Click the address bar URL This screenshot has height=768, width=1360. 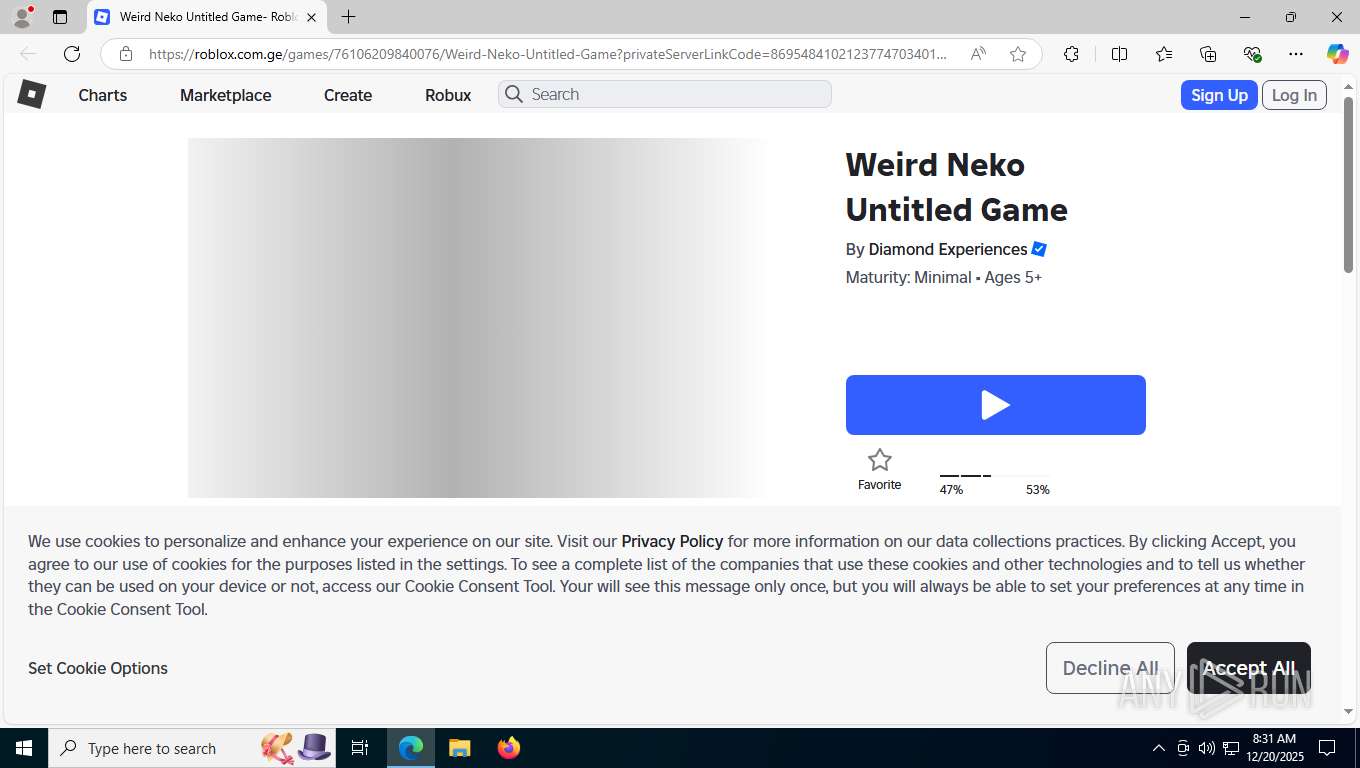[547, 54]
